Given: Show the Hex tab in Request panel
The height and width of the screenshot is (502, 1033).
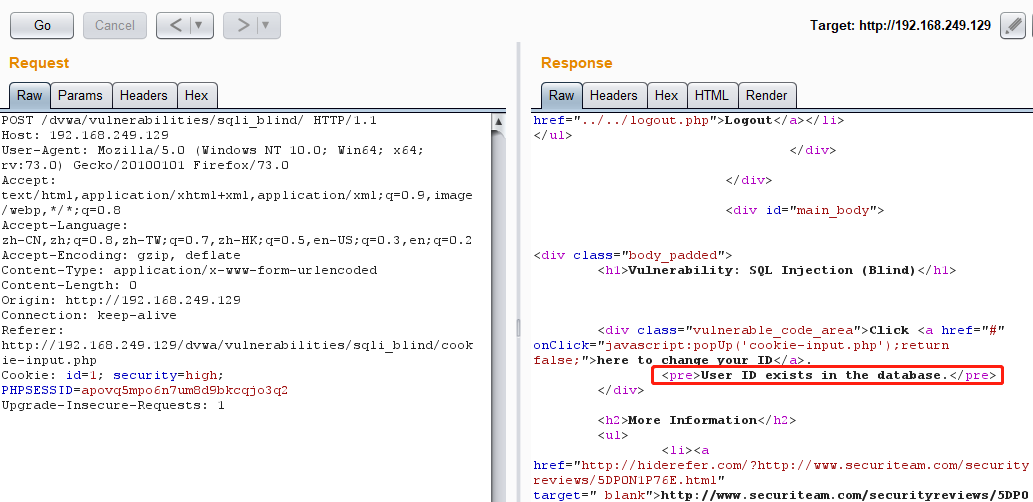Looking at the screenshot, I should [196, 96].
